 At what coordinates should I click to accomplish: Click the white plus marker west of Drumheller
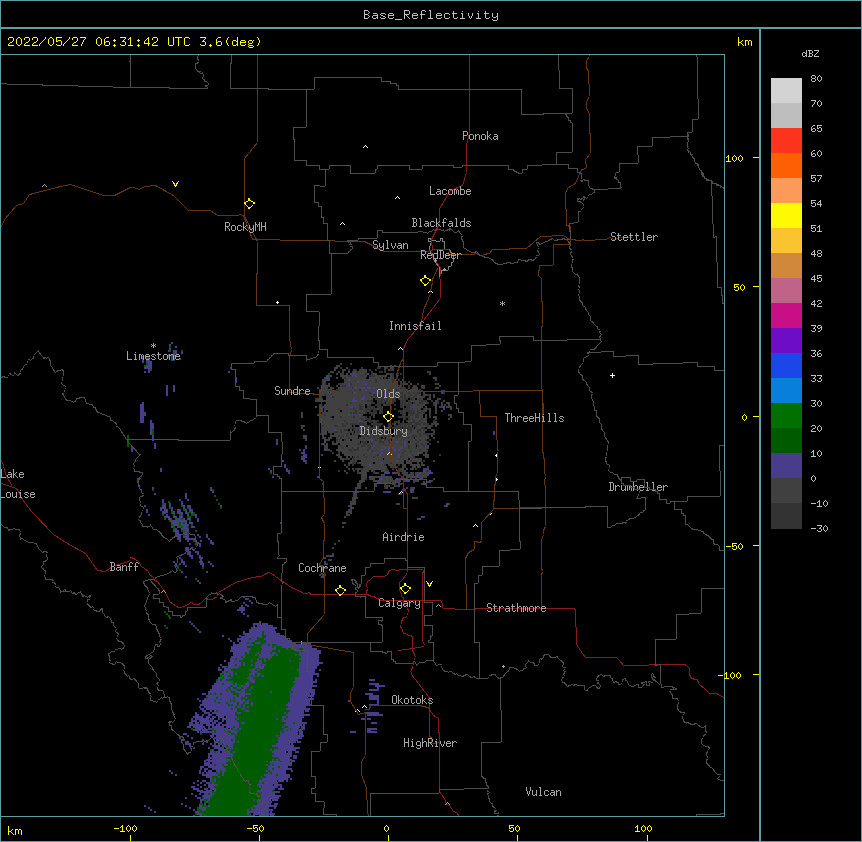pos(612,375)
